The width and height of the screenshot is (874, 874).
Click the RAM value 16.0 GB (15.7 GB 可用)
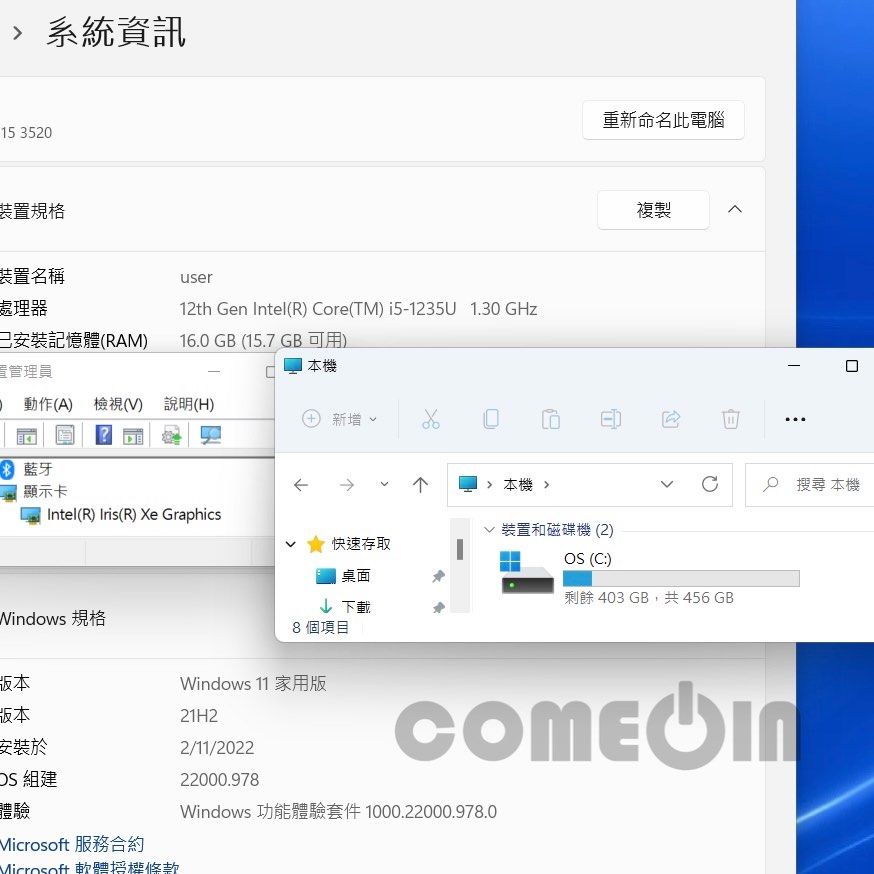[x=263, y=340]
